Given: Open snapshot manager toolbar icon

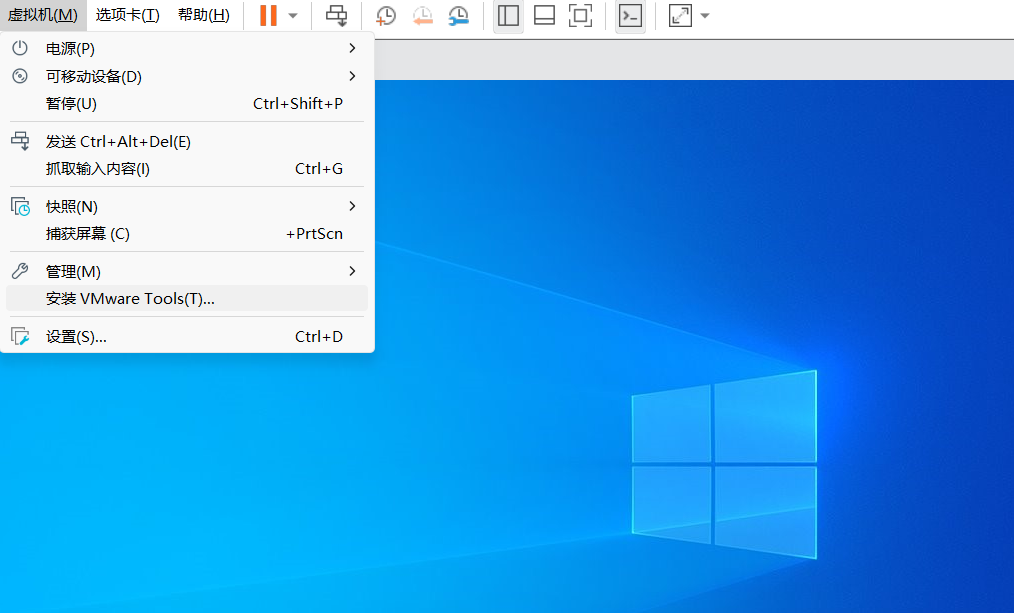Looking at the screenshot, I should click(x=458, y=16).
